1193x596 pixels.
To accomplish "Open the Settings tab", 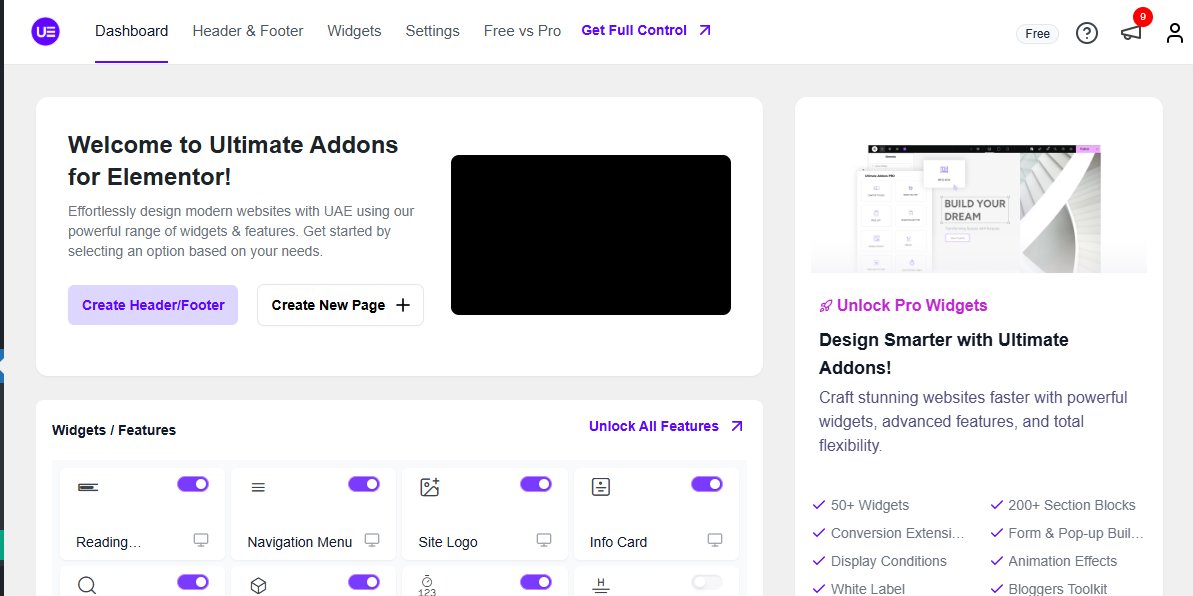I will (432, 31).
